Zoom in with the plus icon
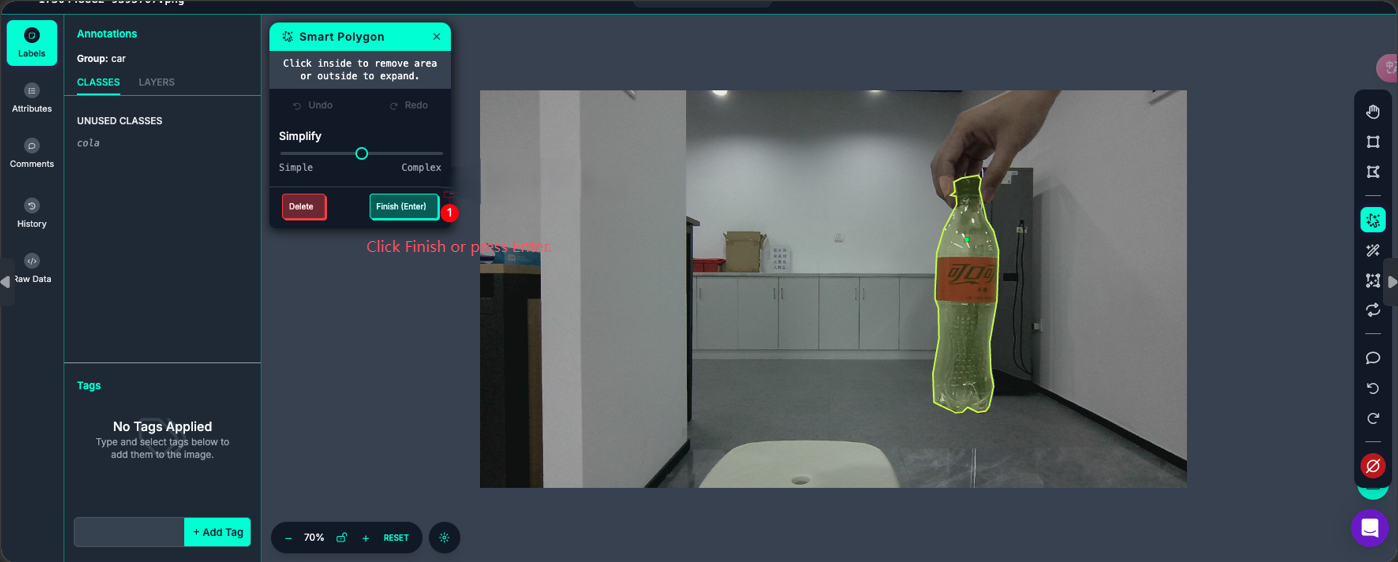 366,538
